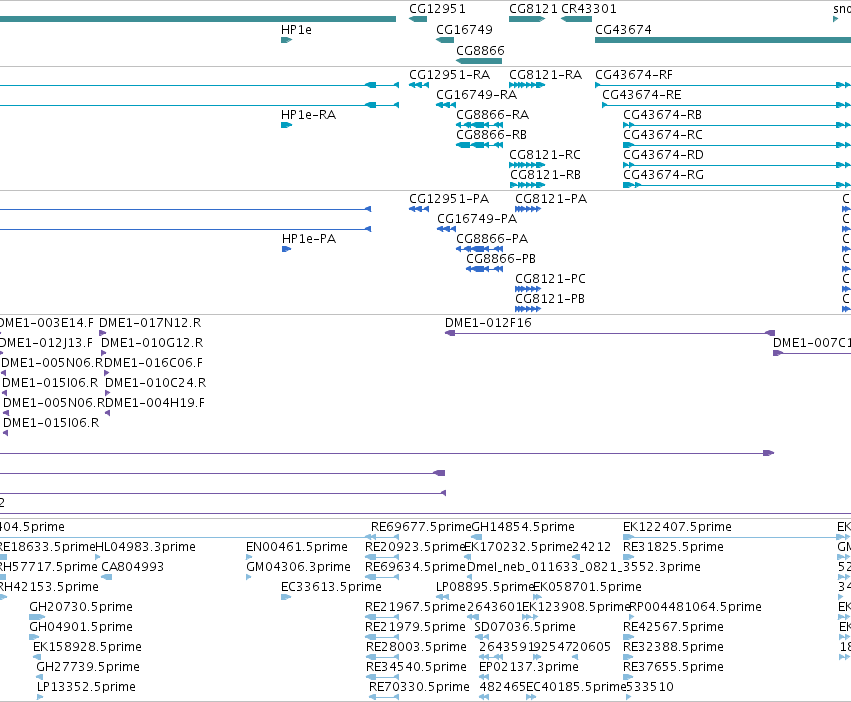Viewport: 851px width, 702px height.
Task: Click the DME1-012F16 BAC clone line
Action: coord(610,333)
